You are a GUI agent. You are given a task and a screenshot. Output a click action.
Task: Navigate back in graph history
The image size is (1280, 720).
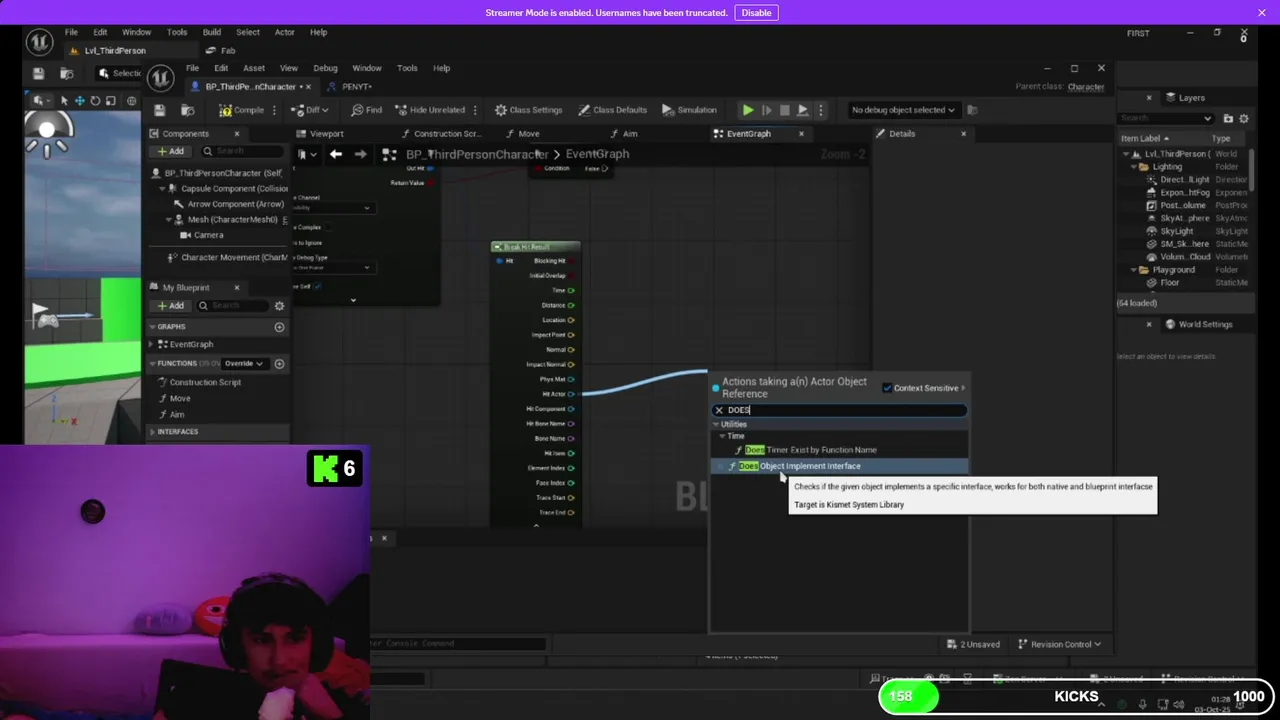pos(336,154)
